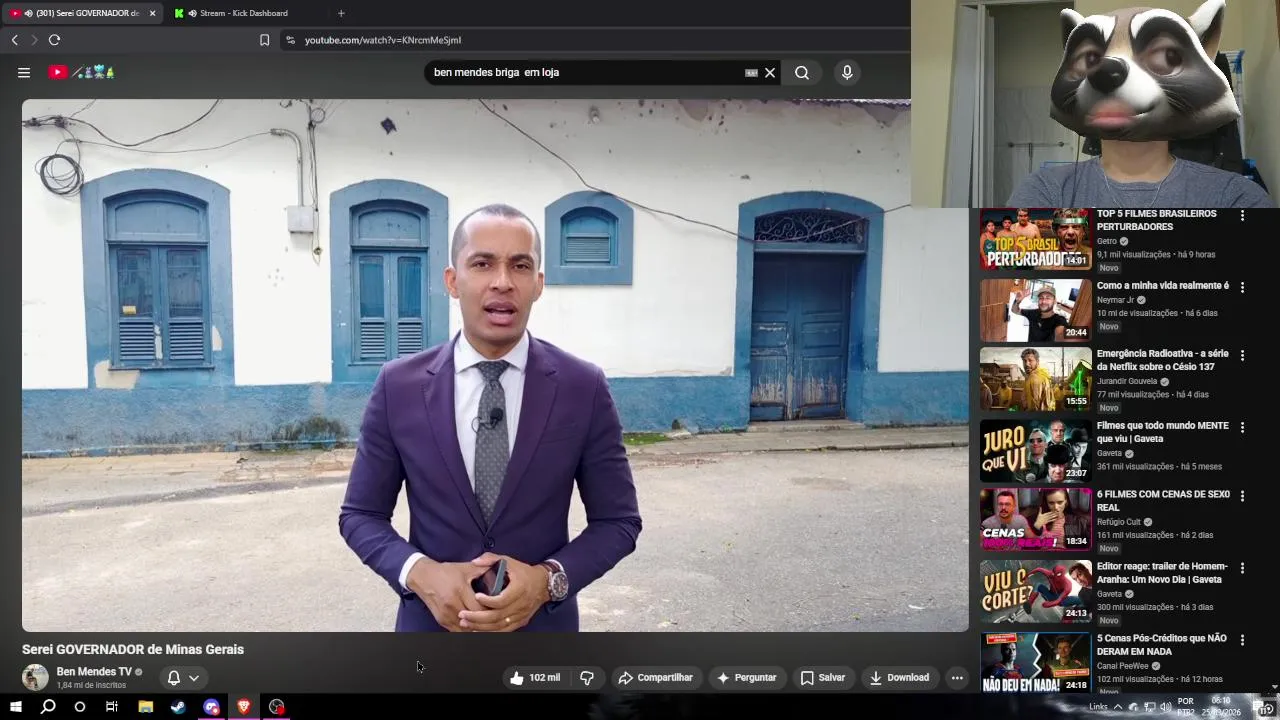Screen dimensions: 1280x720
Task: Go forward in the browser
Action: (34, 40)
